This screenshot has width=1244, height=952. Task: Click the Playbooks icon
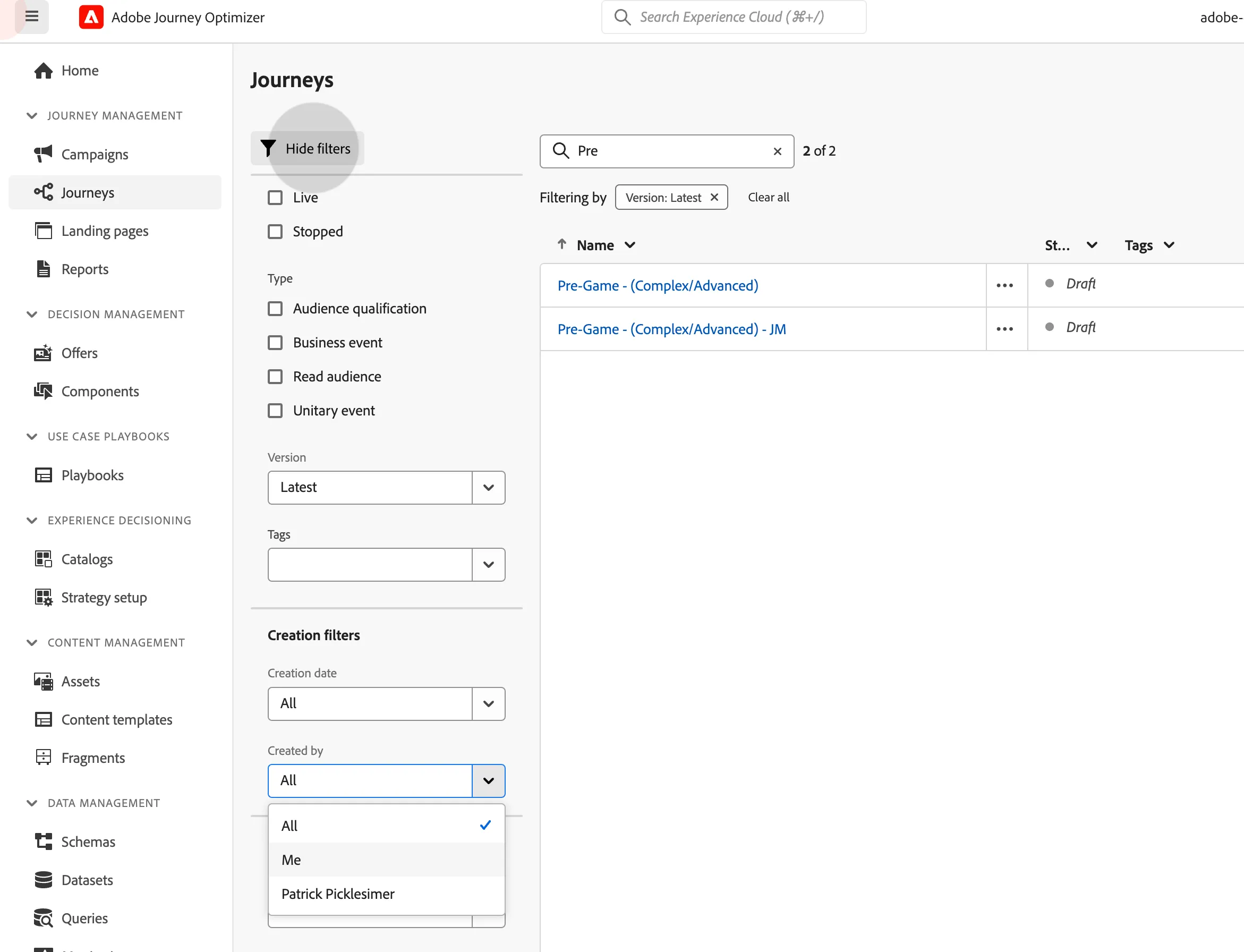coord(44,475)
